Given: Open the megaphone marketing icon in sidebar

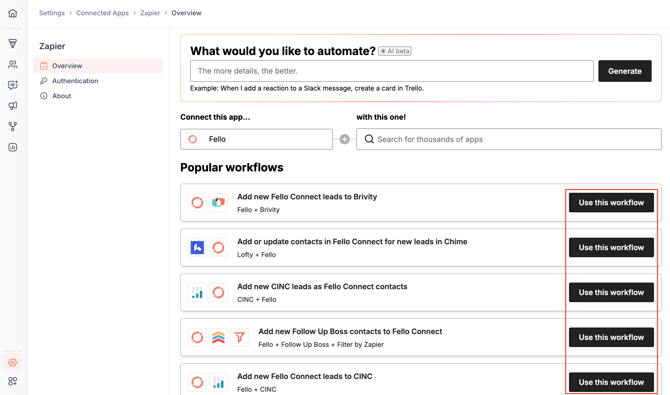Looking at the screenshot, I should 13,106.
